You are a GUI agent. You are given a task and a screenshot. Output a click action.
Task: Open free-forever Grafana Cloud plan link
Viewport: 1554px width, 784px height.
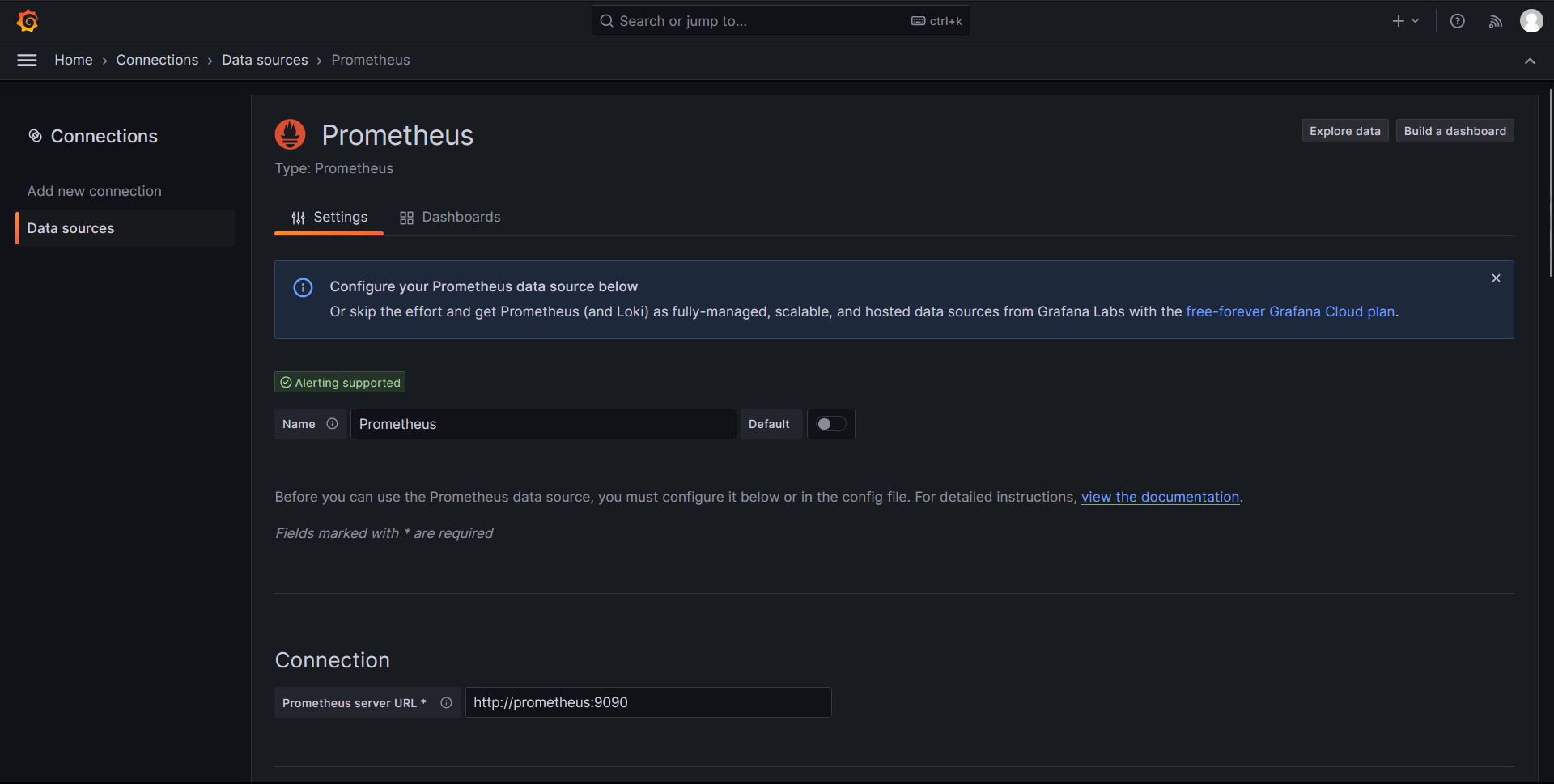point(1290,311)
